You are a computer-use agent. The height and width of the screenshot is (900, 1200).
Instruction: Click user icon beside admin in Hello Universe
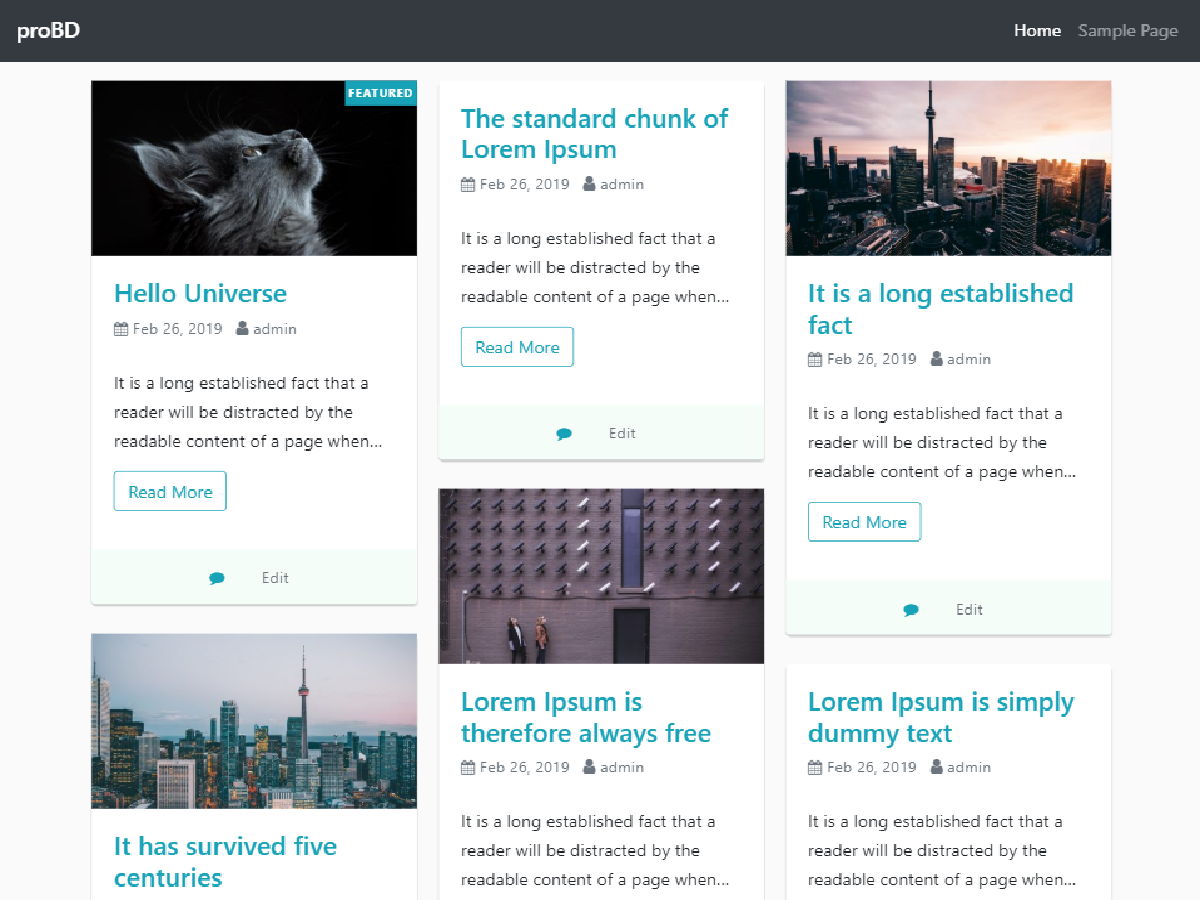pyautogui.click(x=242, y=329)
